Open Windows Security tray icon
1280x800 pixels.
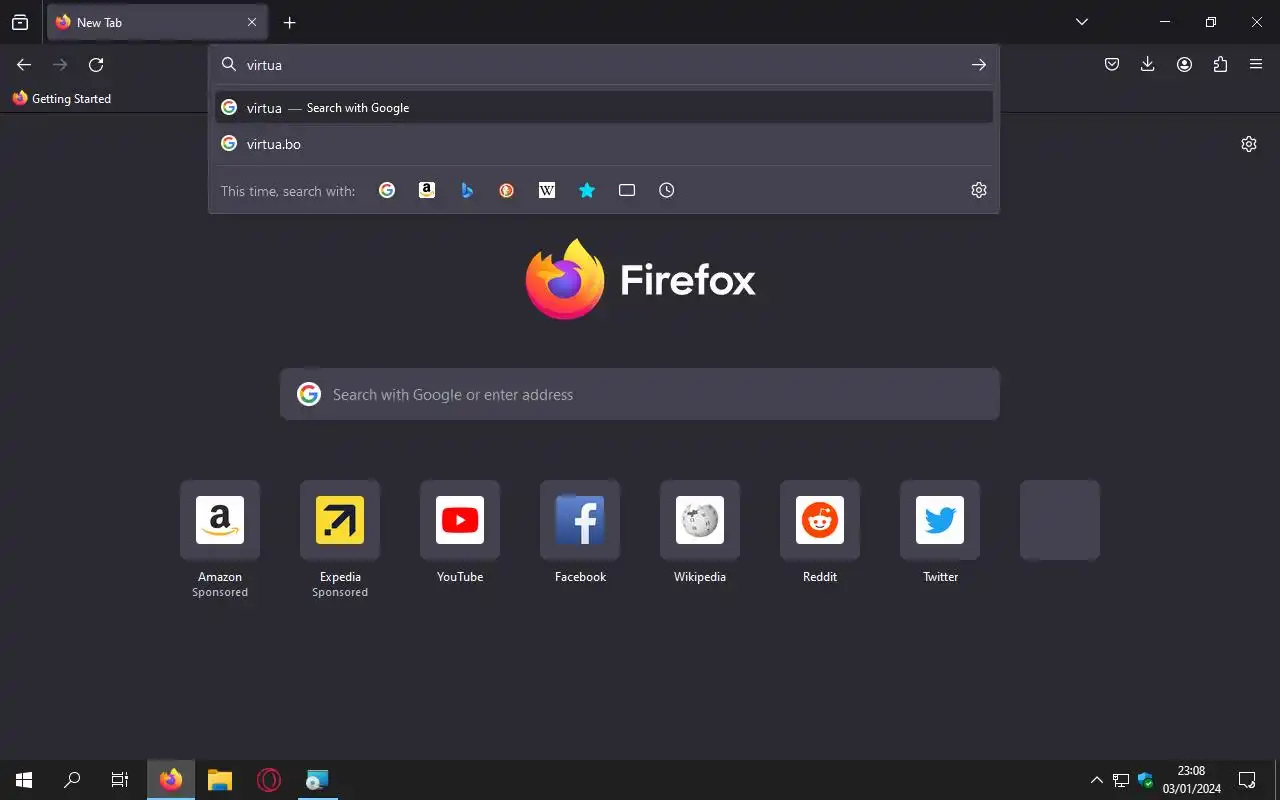tap(1146, 780)
